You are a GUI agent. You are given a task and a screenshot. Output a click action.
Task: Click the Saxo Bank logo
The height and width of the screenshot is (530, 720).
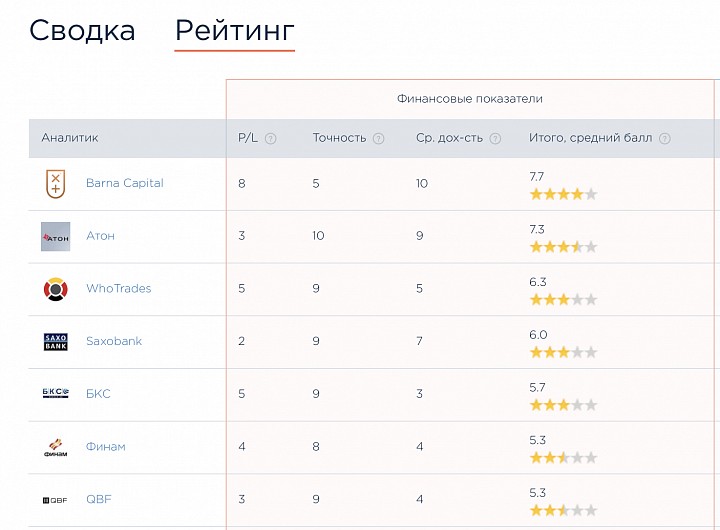[56, 342]
